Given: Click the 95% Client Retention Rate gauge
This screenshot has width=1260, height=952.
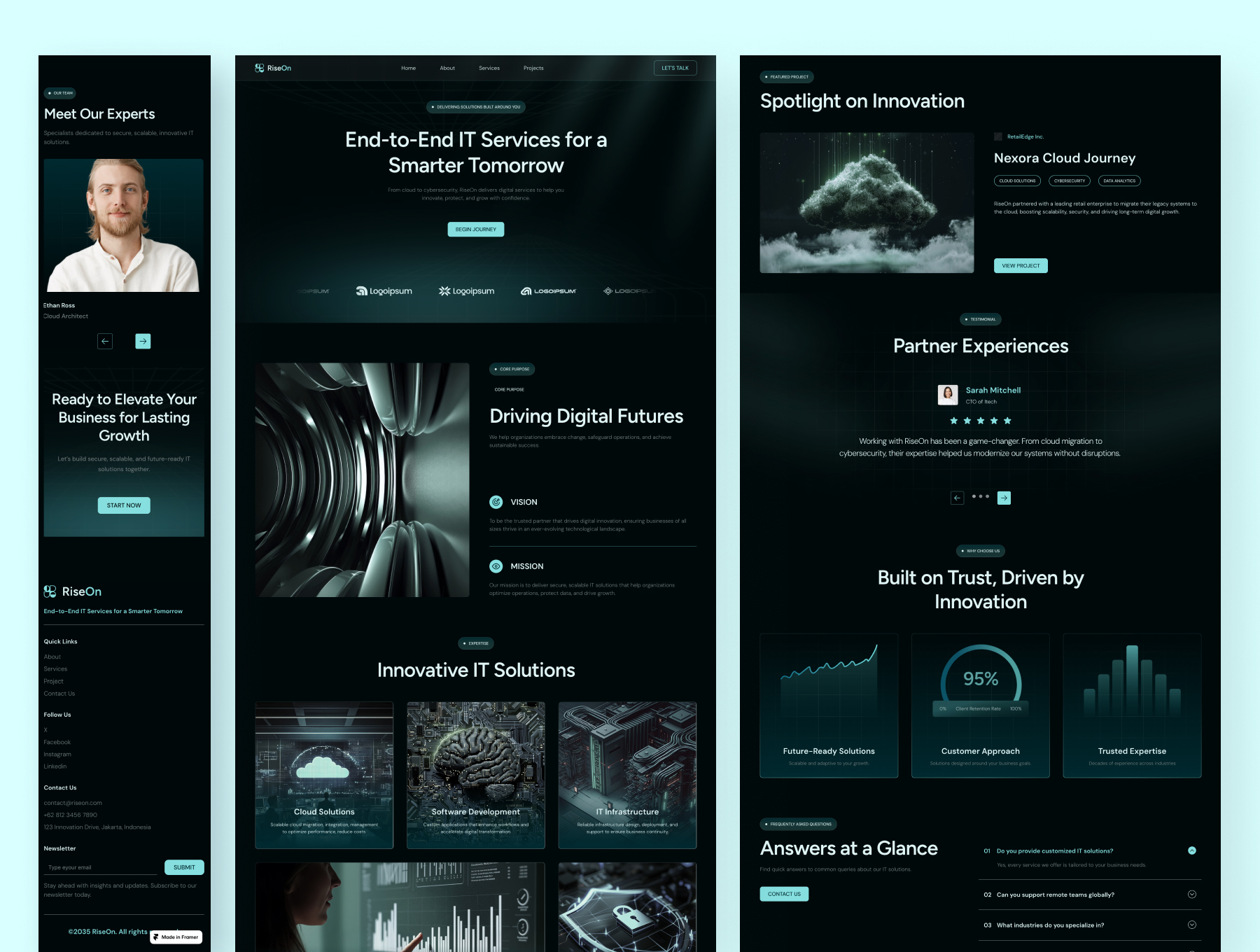Looking at the screenshot, I should coord(980,679).
